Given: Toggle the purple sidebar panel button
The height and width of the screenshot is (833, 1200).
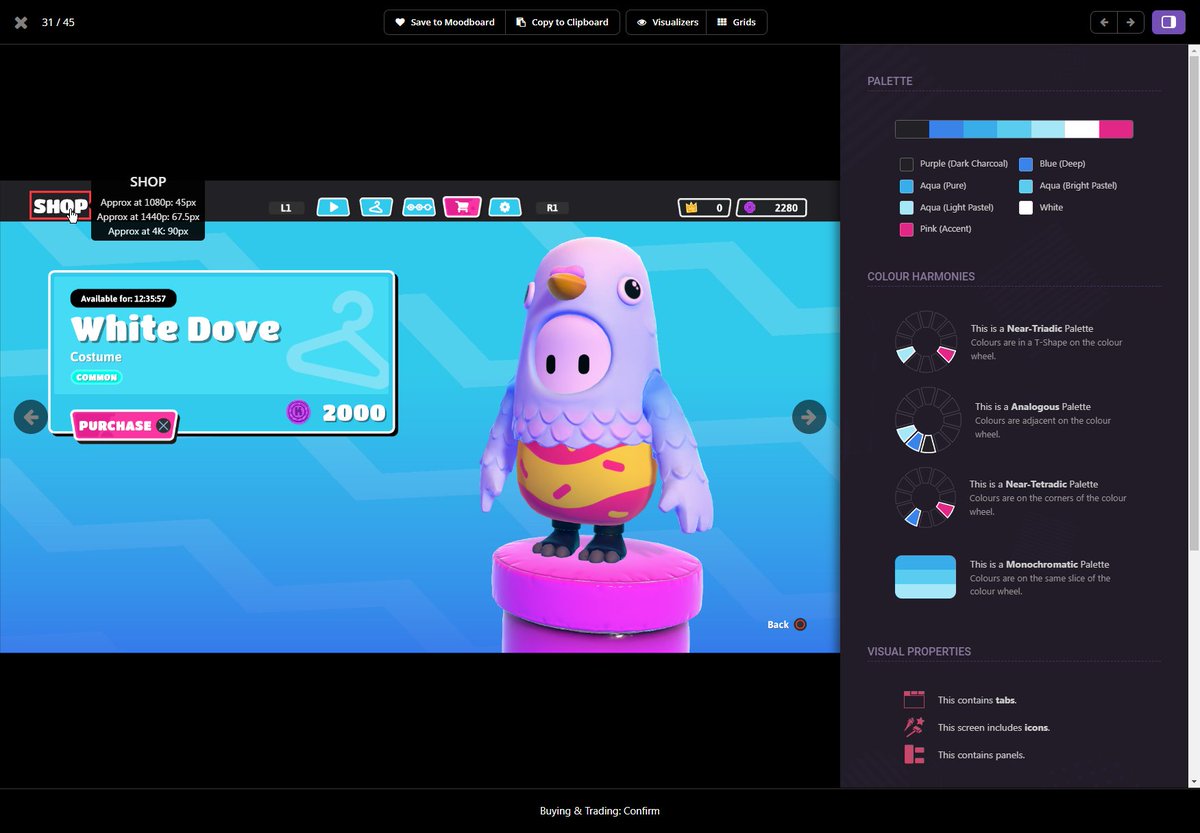Looking at the screenshot, I should pyautogui.click(x=1168, y=22).
